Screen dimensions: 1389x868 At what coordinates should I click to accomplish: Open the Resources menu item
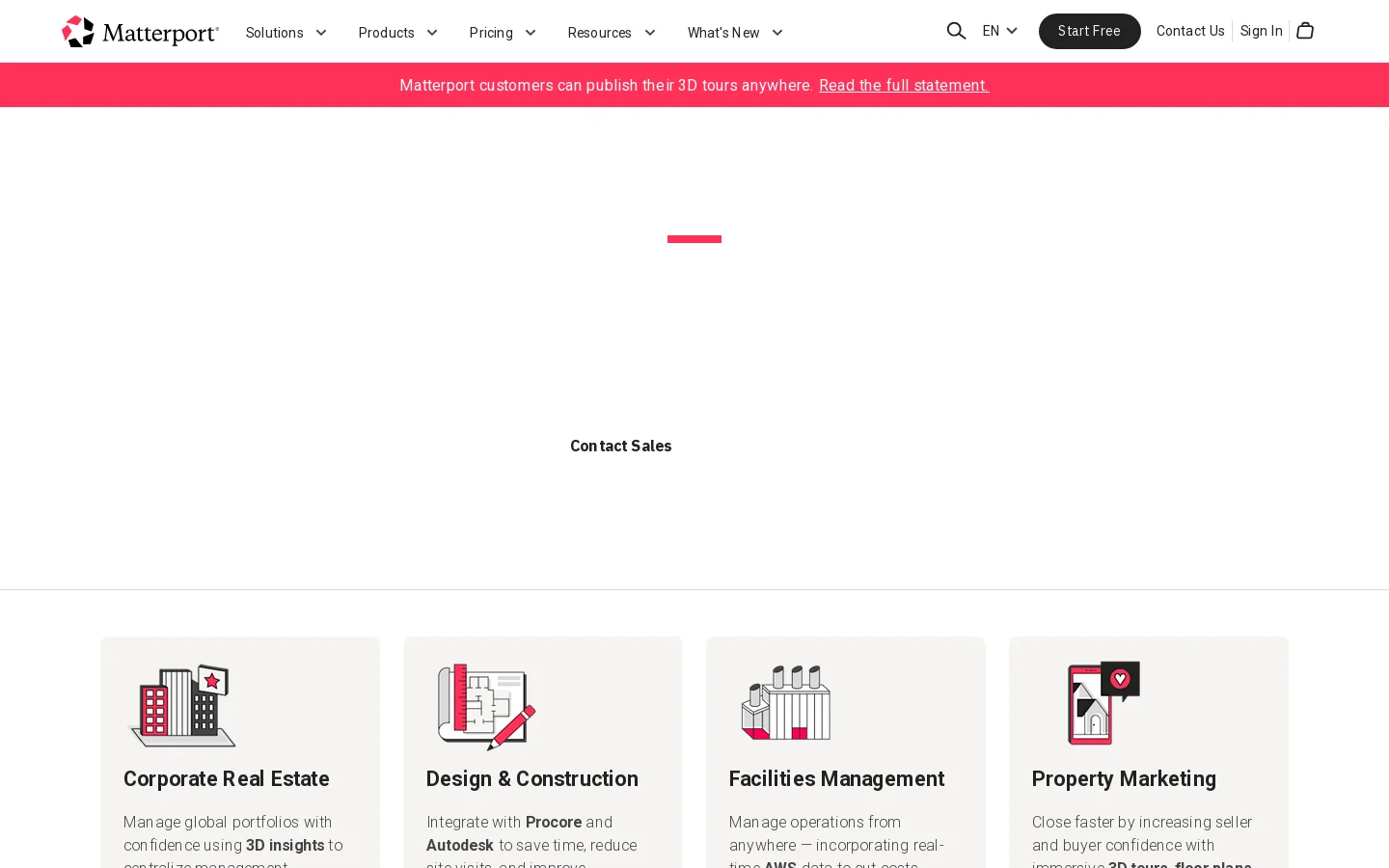pyautogui.click(x=600, y=33)
